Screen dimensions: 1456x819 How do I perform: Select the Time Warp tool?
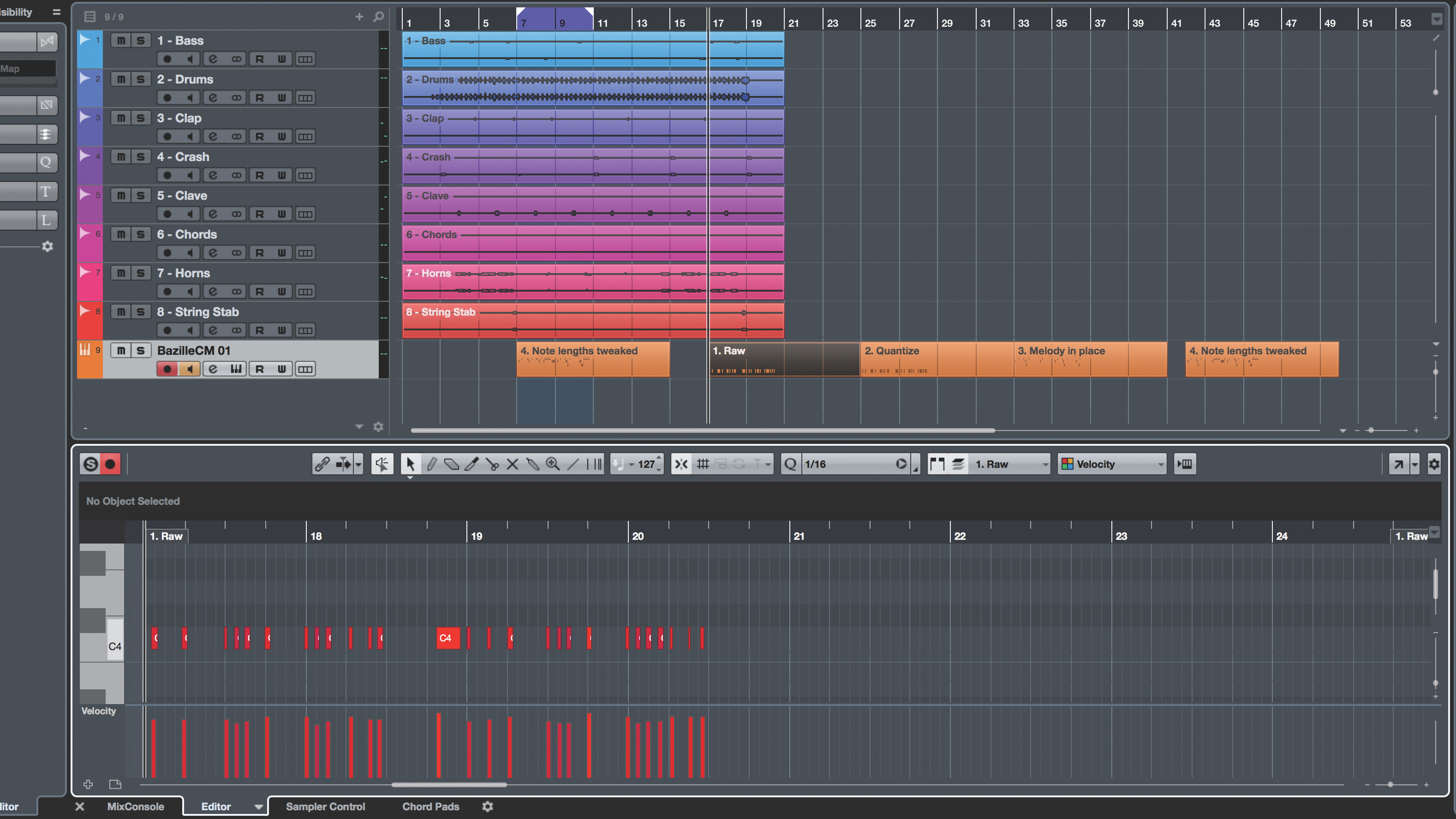pyautogui.click(x=594, y=464)
